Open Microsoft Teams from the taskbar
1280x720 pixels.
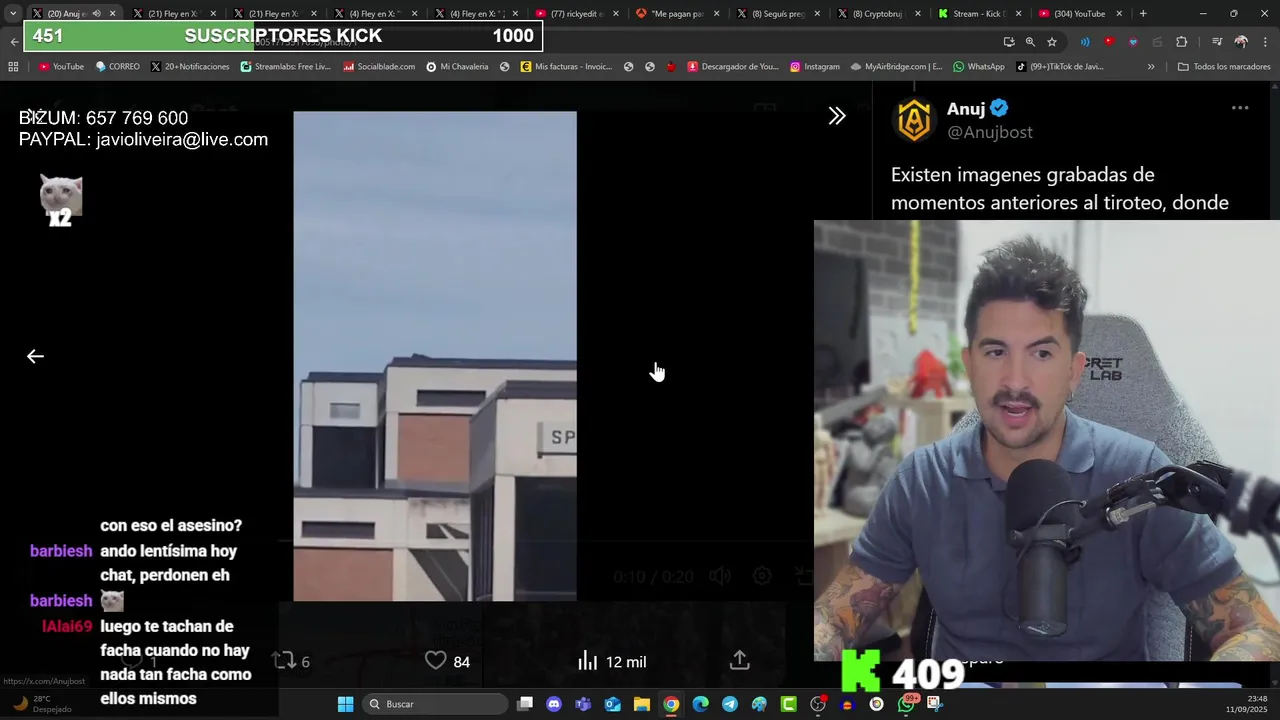(583, 704)
